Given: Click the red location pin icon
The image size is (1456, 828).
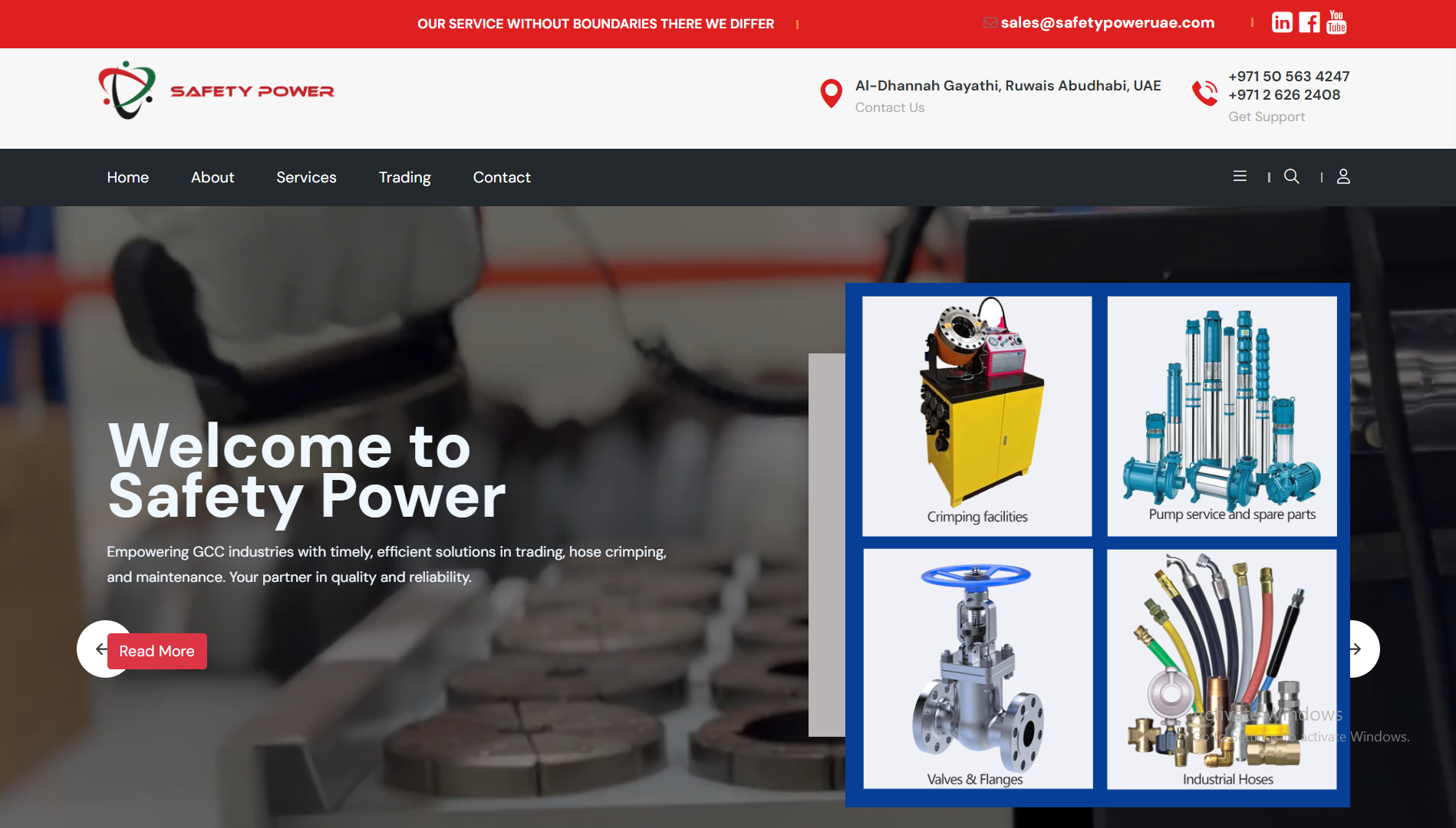Looking at the screenshot, I should (x=831, y=94).
